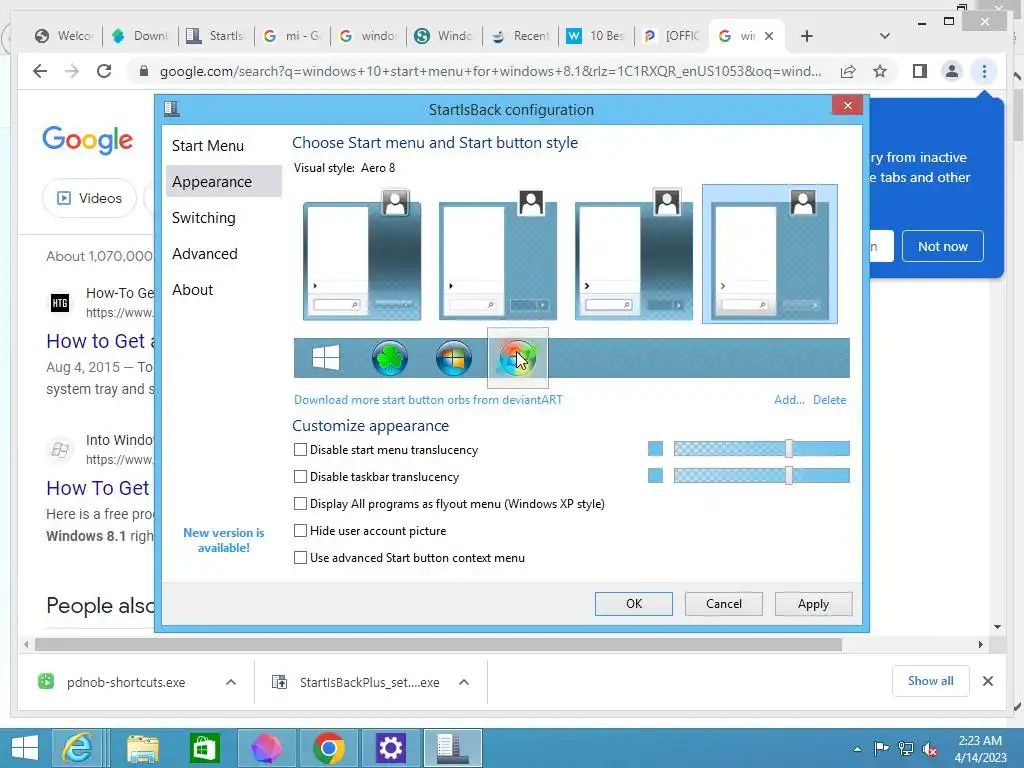Viewport: 1024px width, 768px height.
Task: Toggle Use advanced Start button context menu
Action: [300, 558]
